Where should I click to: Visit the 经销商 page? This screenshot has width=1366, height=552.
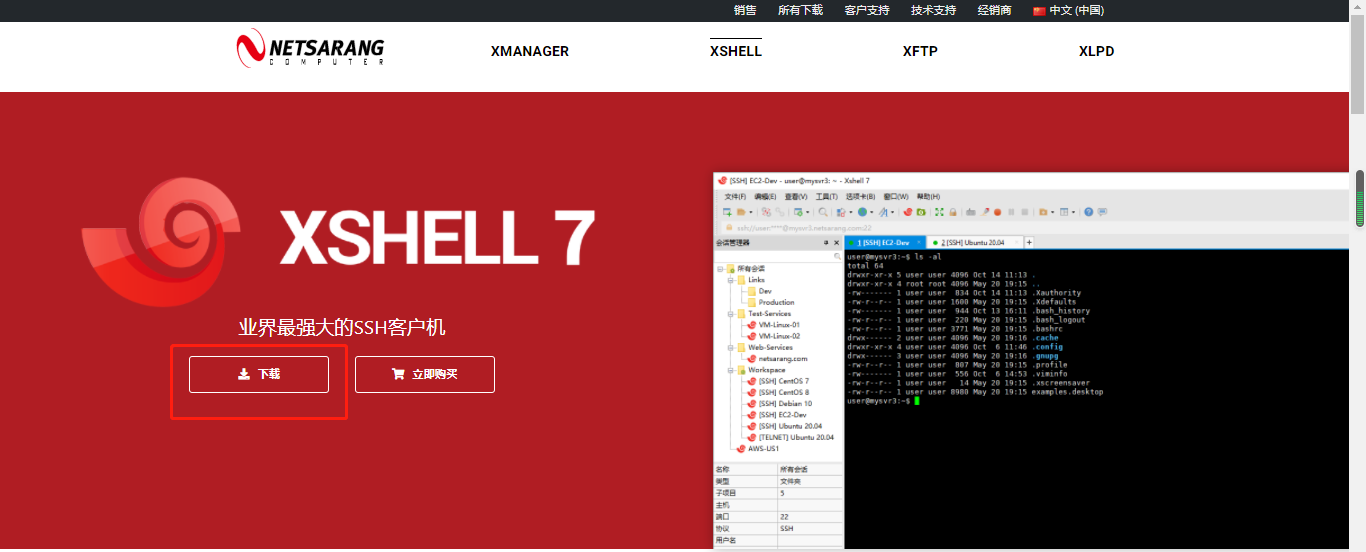click(x=994, y=10)
